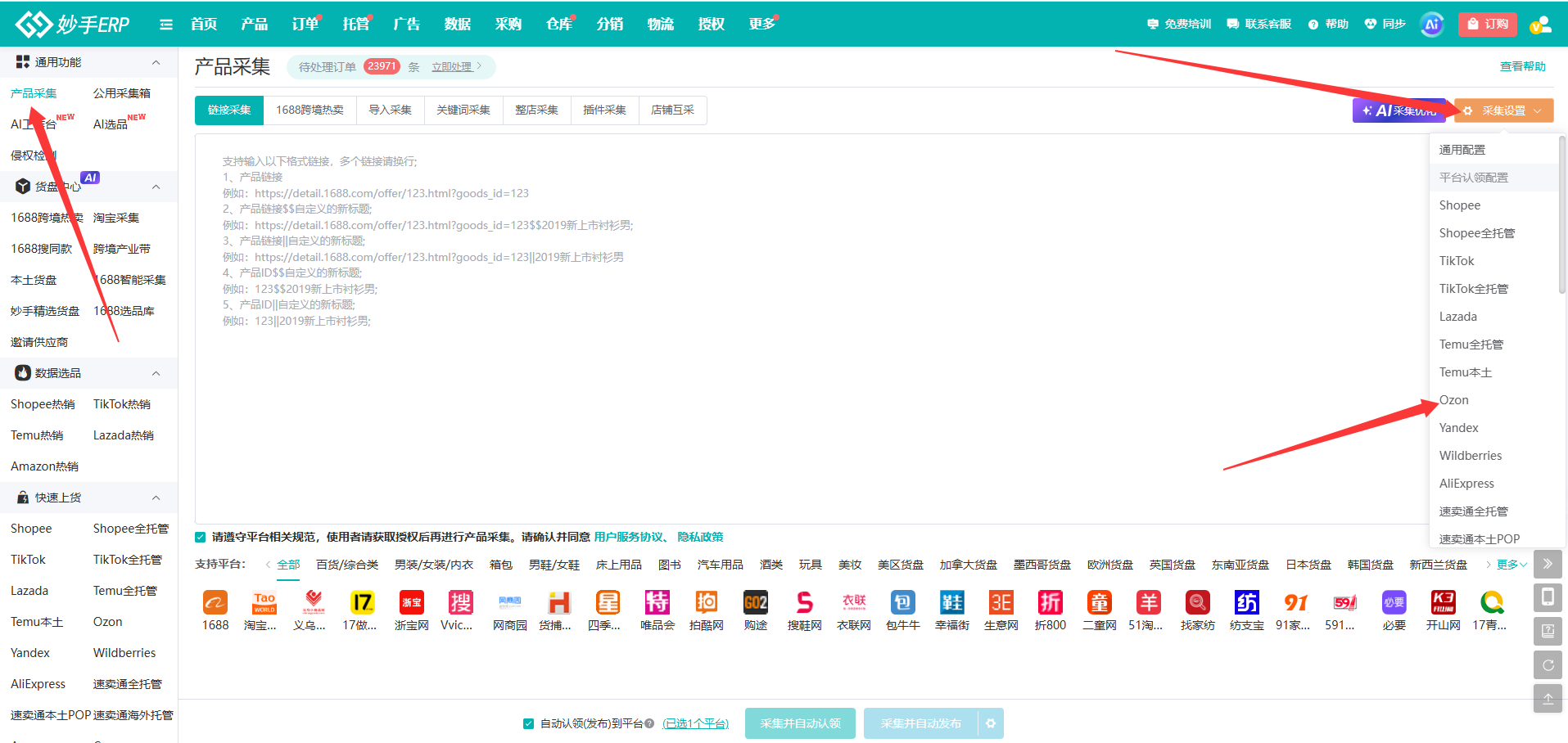Toggle the hamburger menu beside the logo

click(166, 25)
